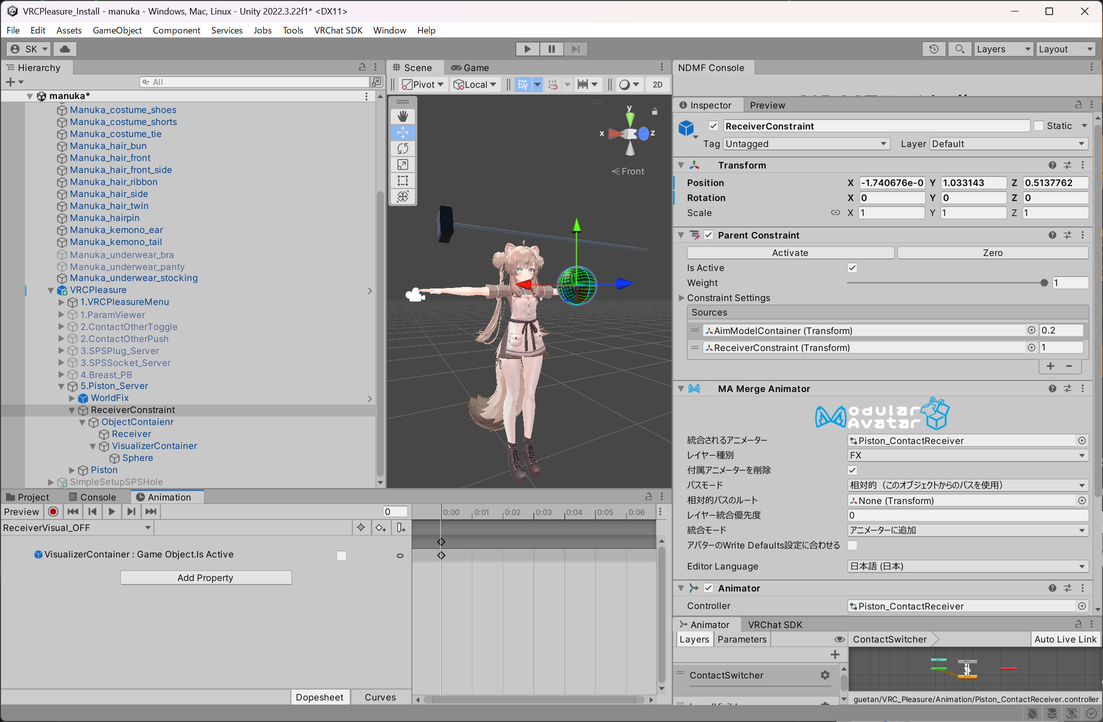The image size is (1103, 722).
Task: Open the Layout dropdown
Action: coord(1066,49)
